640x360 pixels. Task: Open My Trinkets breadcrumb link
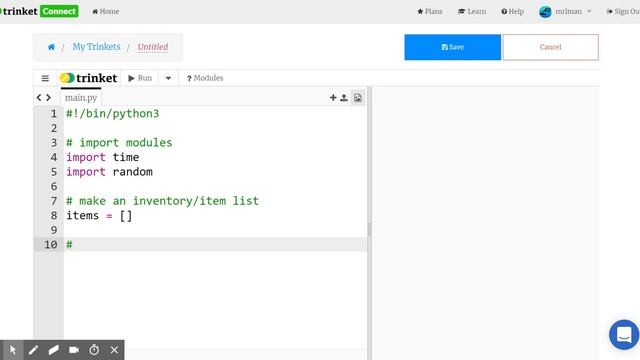pyautogui.click(x=96, y=47)
